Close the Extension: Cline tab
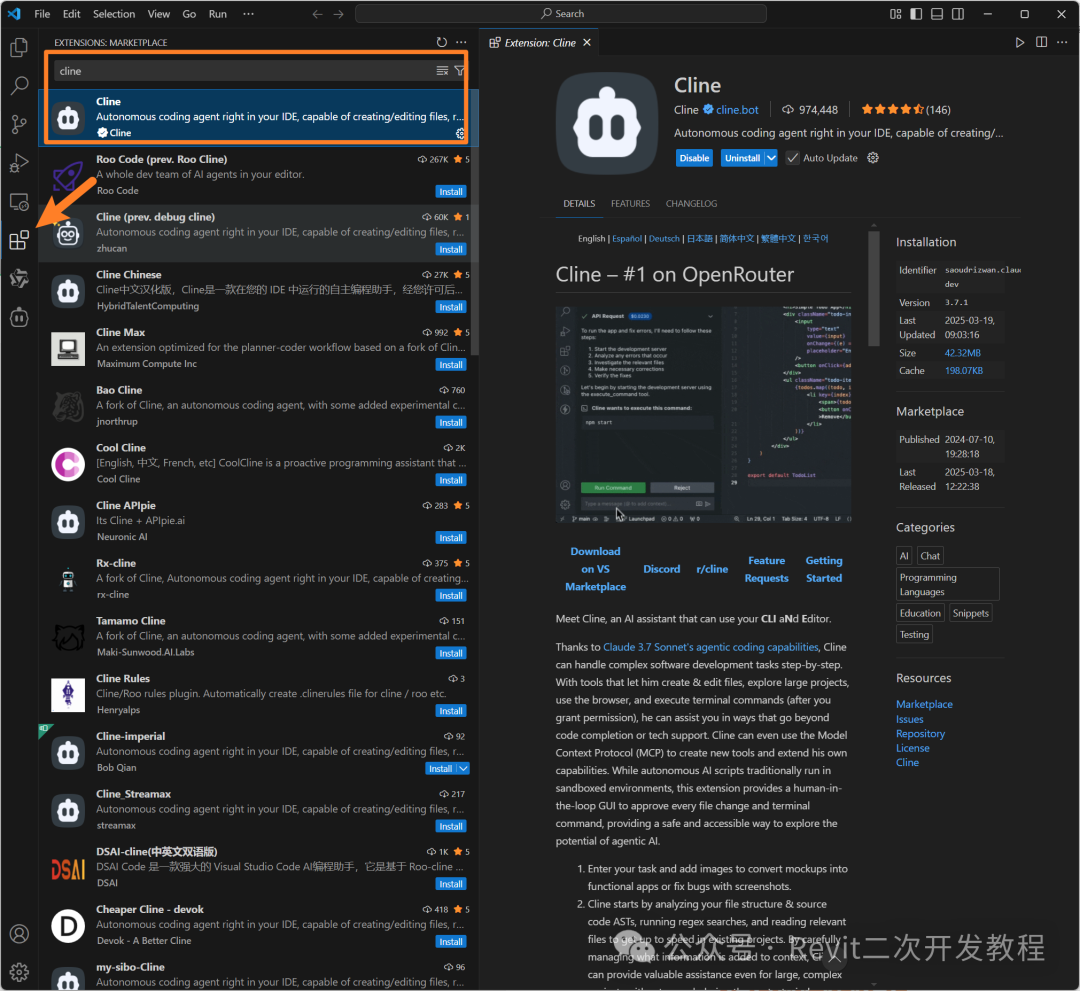1080x991 pixels. coord(587,43)
